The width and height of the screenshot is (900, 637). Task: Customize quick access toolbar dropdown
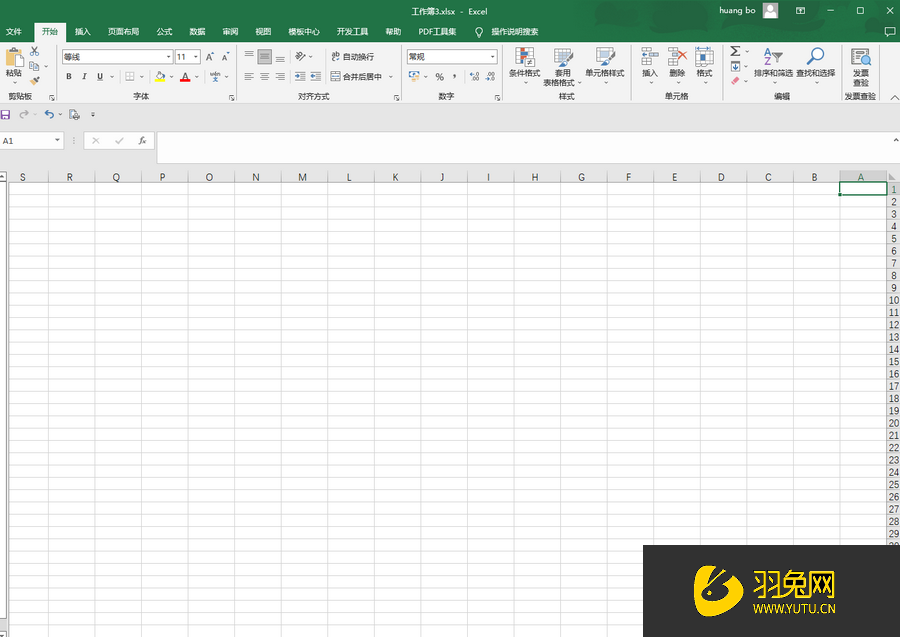pos(93,115)
